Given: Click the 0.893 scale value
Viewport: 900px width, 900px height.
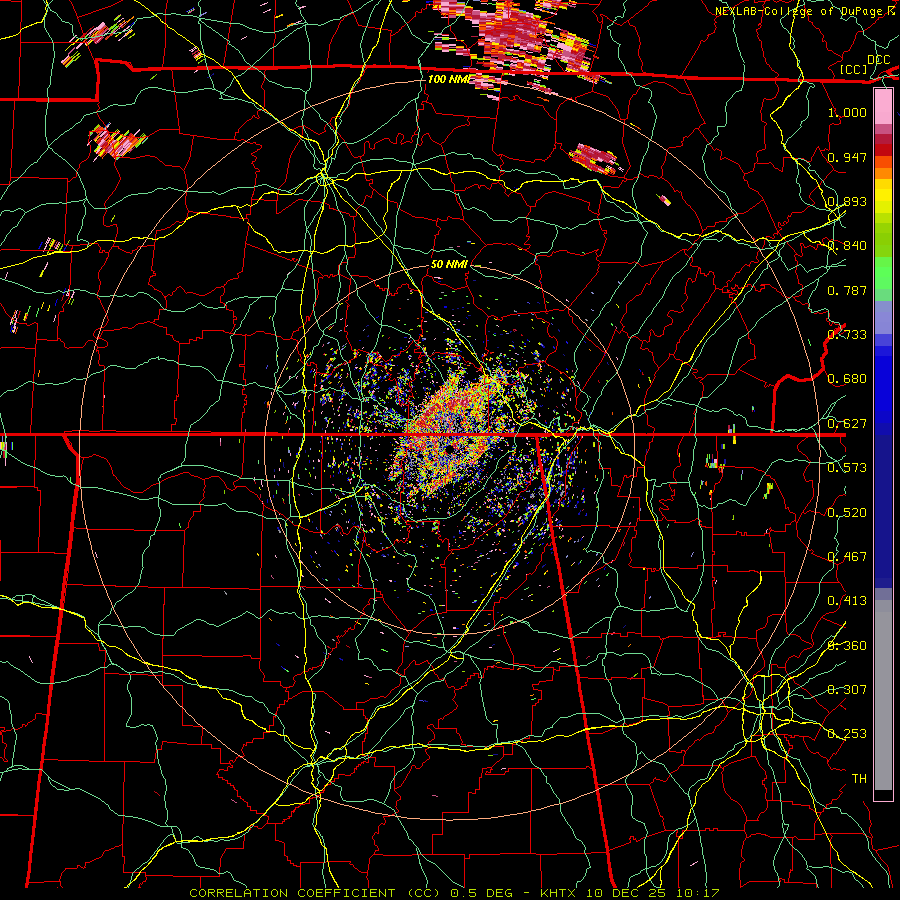Looking at the screenshot, I should pyautogui.click(x=847, y=201).
